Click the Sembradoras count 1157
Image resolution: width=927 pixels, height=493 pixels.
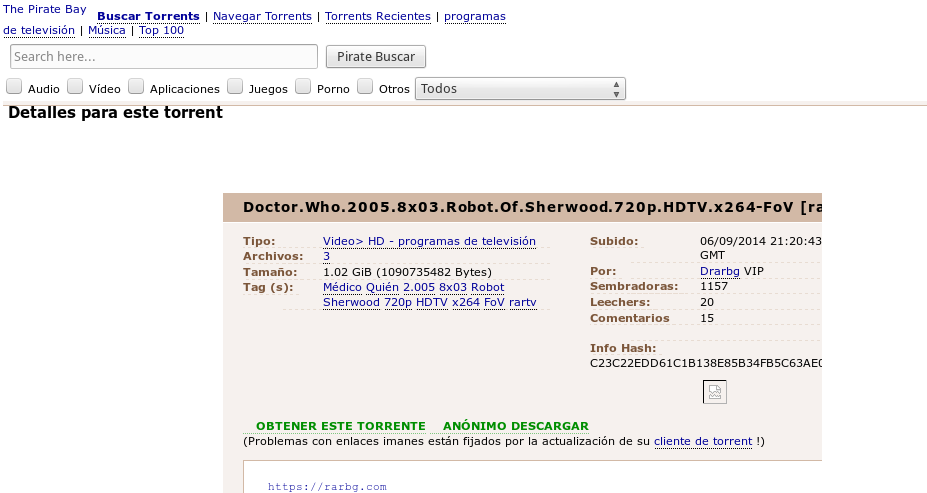click(714, 286)
